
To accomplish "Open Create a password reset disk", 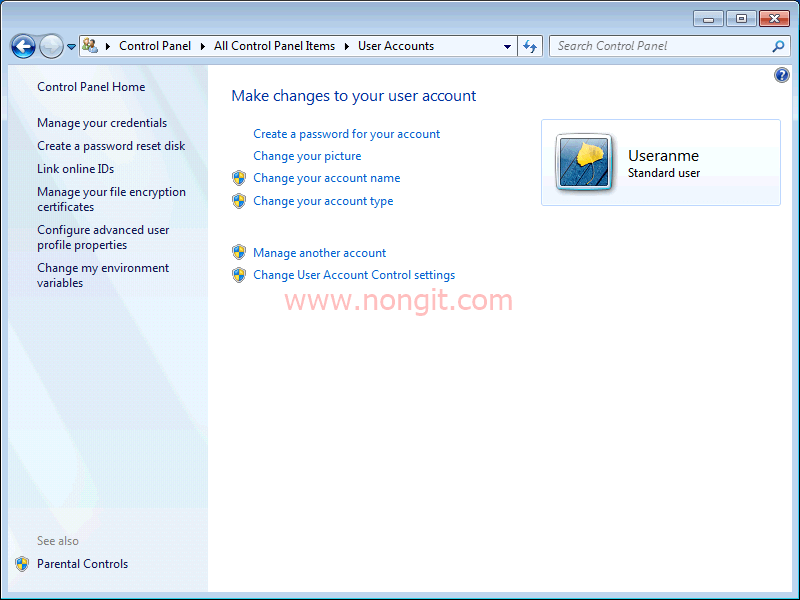I will point(111,146).
